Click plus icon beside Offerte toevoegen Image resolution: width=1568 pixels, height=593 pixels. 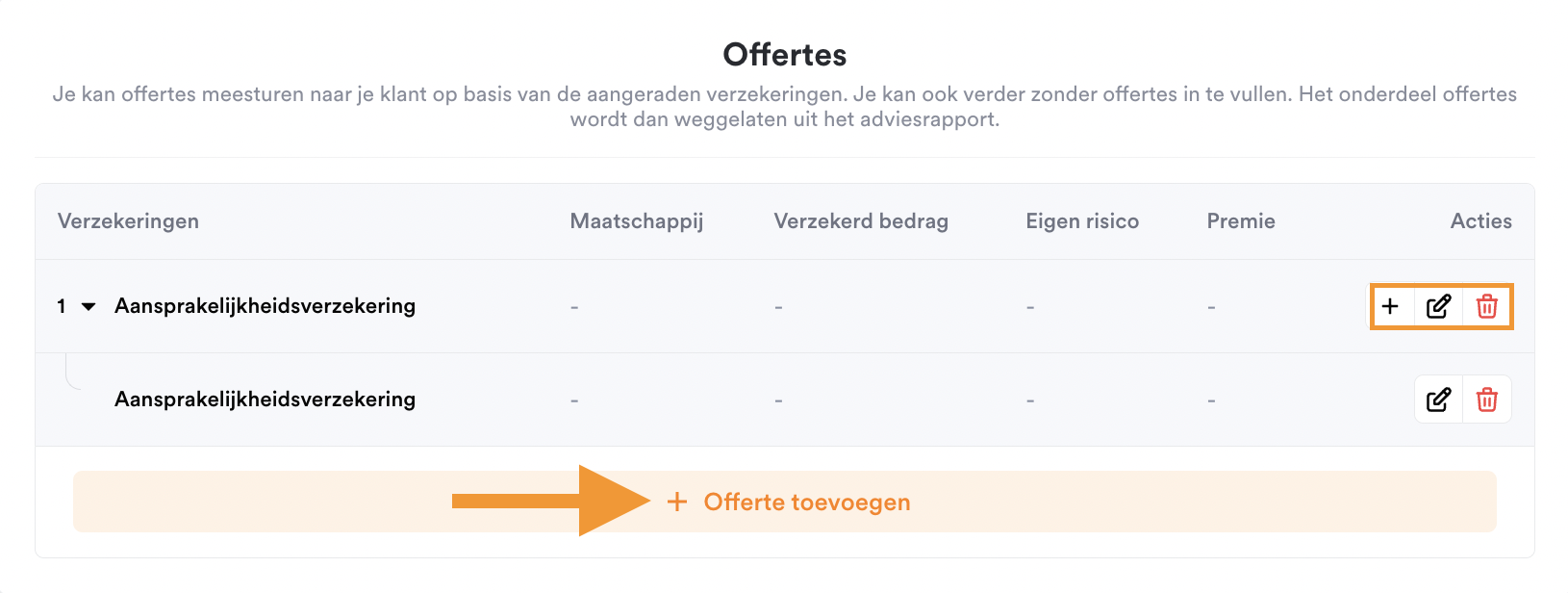click(x=677, y=502)
